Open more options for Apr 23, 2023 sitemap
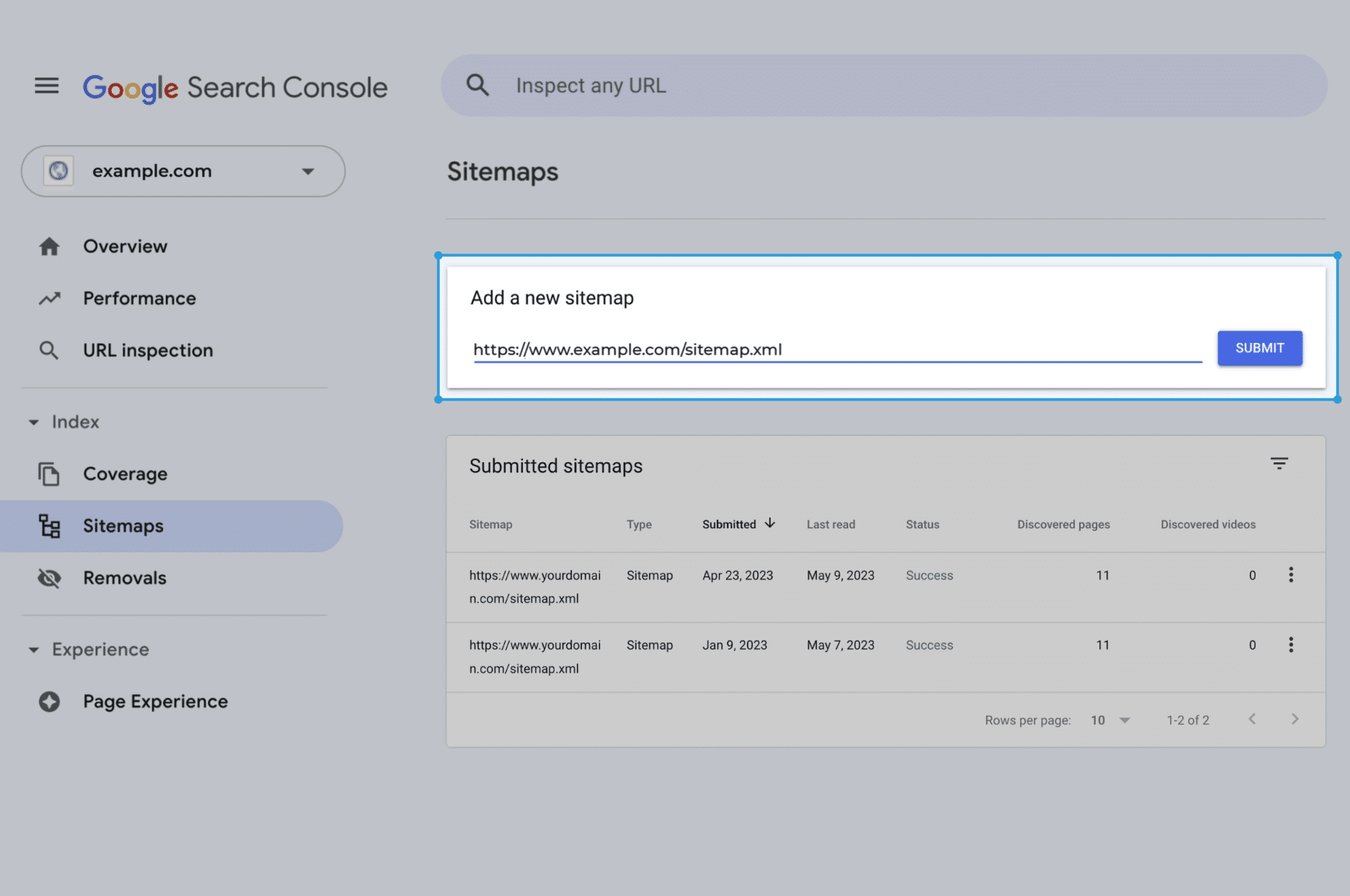 pyautogui.click(x=1290, y=575)
